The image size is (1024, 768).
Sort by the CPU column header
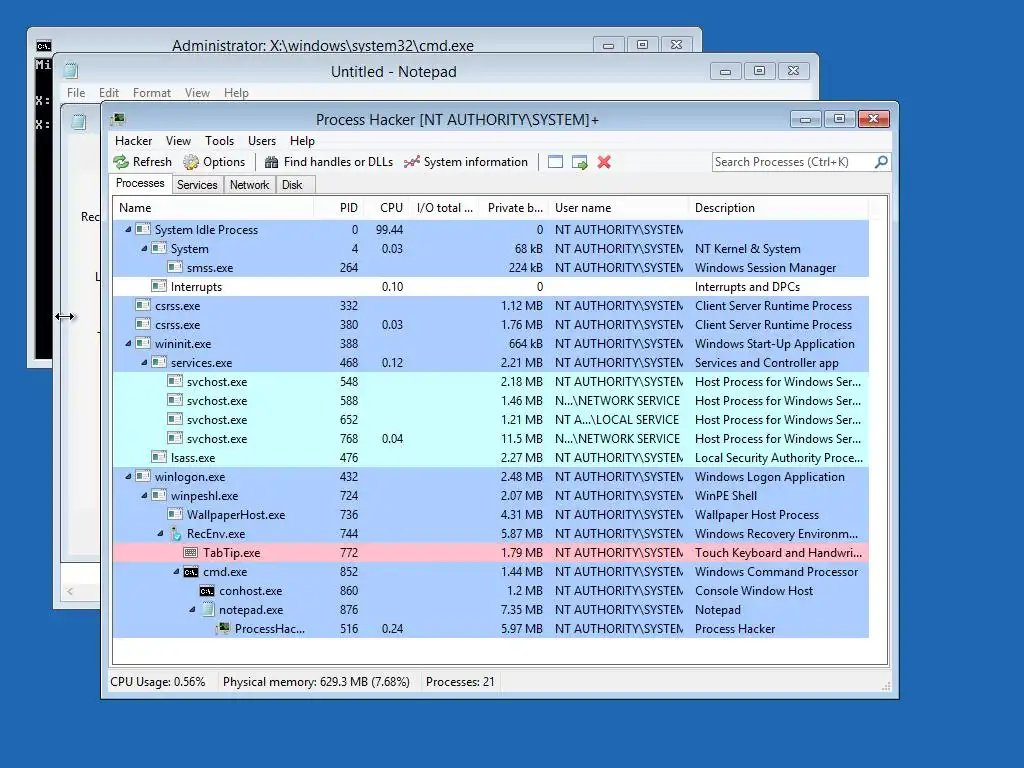tap(387, 208)
